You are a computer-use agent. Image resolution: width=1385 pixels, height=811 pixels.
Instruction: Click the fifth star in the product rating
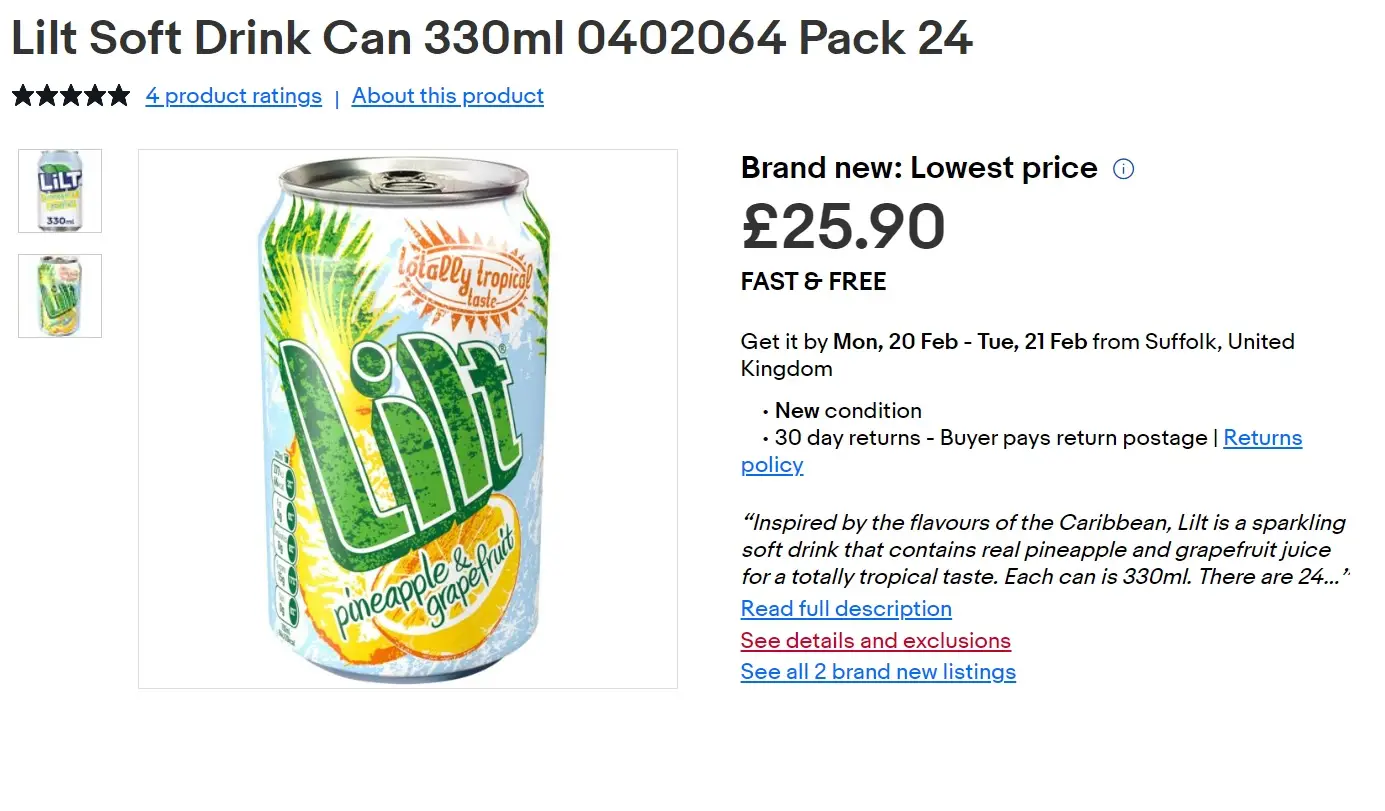point(121,94)
